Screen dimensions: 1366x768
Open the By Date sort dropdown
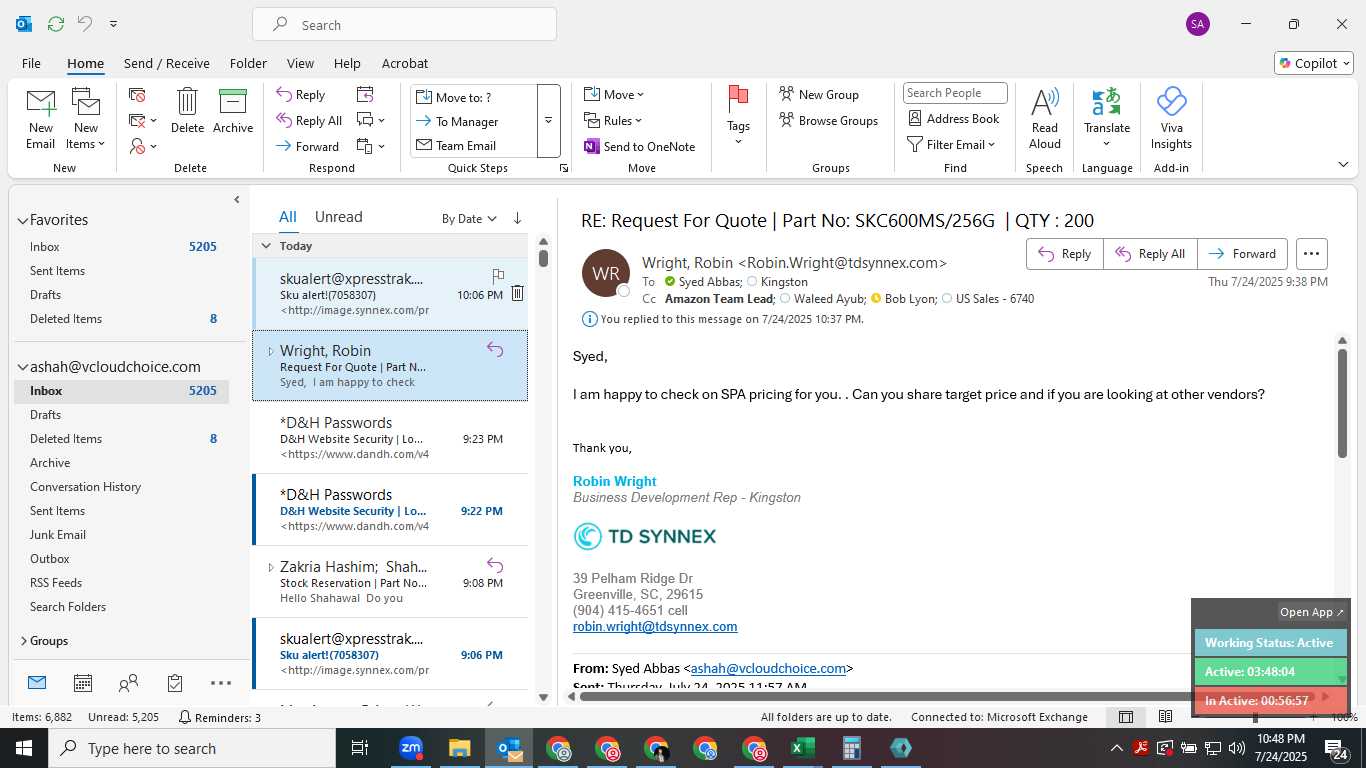(469, 219)
